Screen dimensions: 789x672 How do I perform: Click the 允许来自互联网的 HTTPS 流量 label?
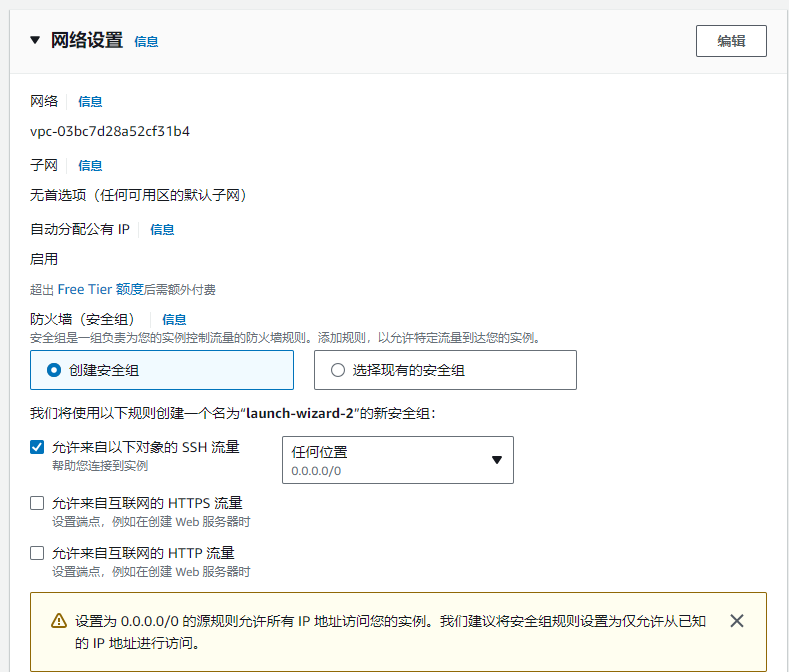click(x=147, y=503)
